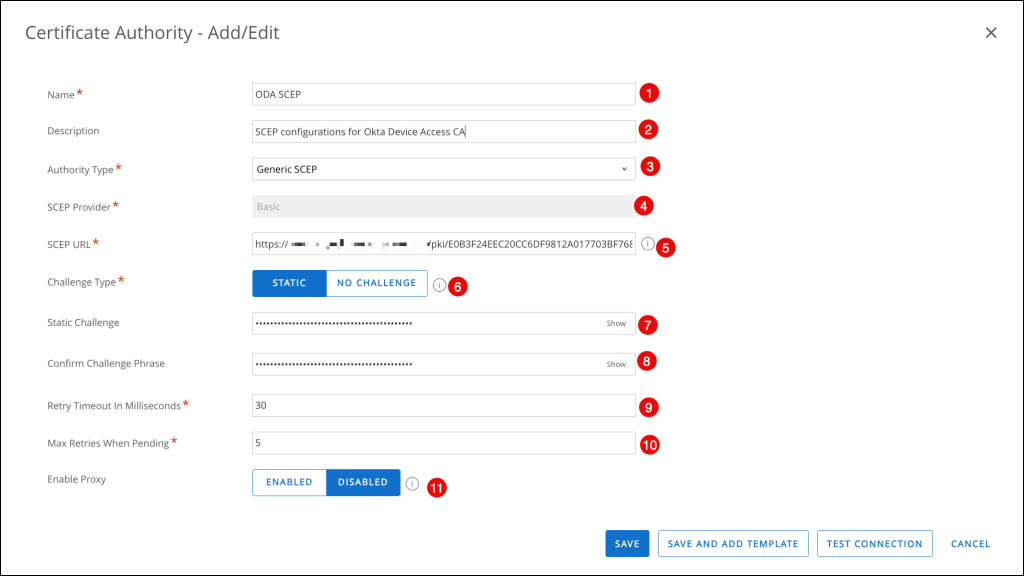Set Enable Proxy to DISABLED
The image size is (1024, 576).
[x=362, y=482]
